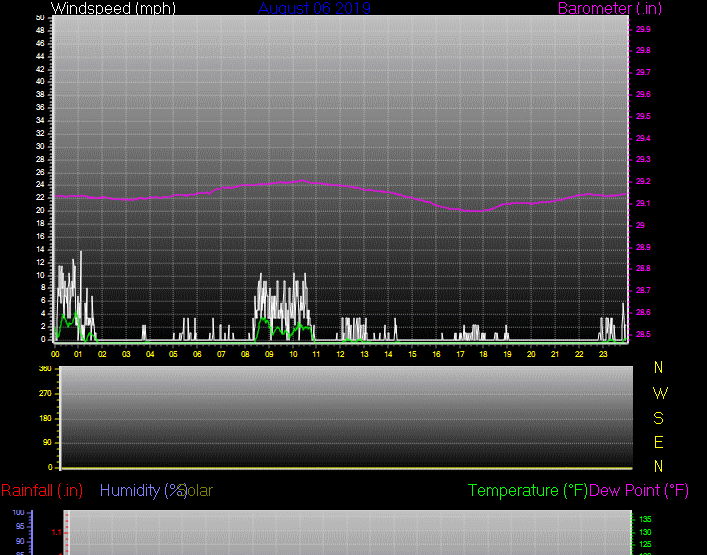Click the 'Windspeed (mph)' chart title
This screenshot has height=555, width=707.
pos(113,8)
